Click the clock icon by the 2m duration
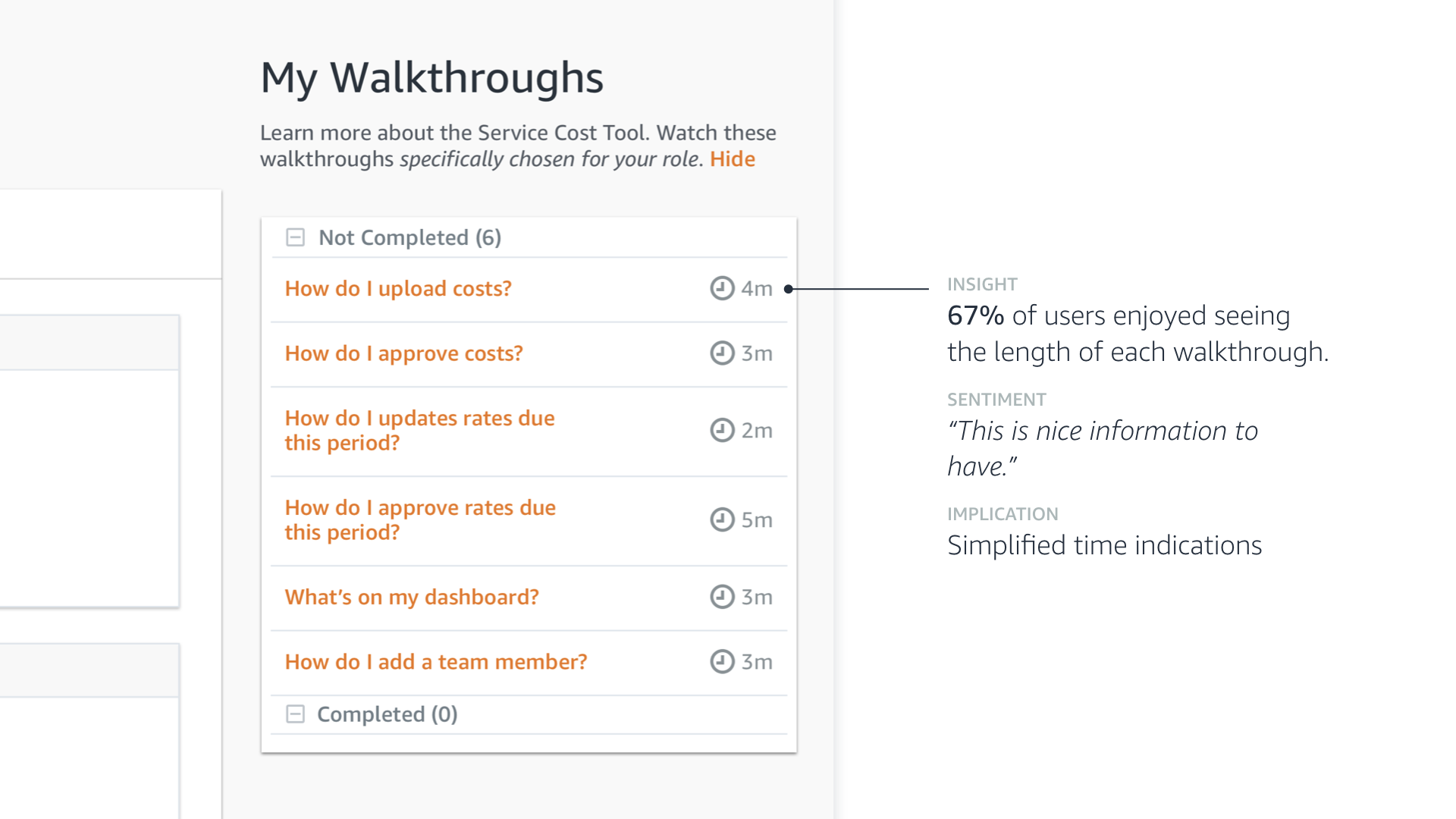1456x819 pixels. pyautogui.click(x=722, y=430)
